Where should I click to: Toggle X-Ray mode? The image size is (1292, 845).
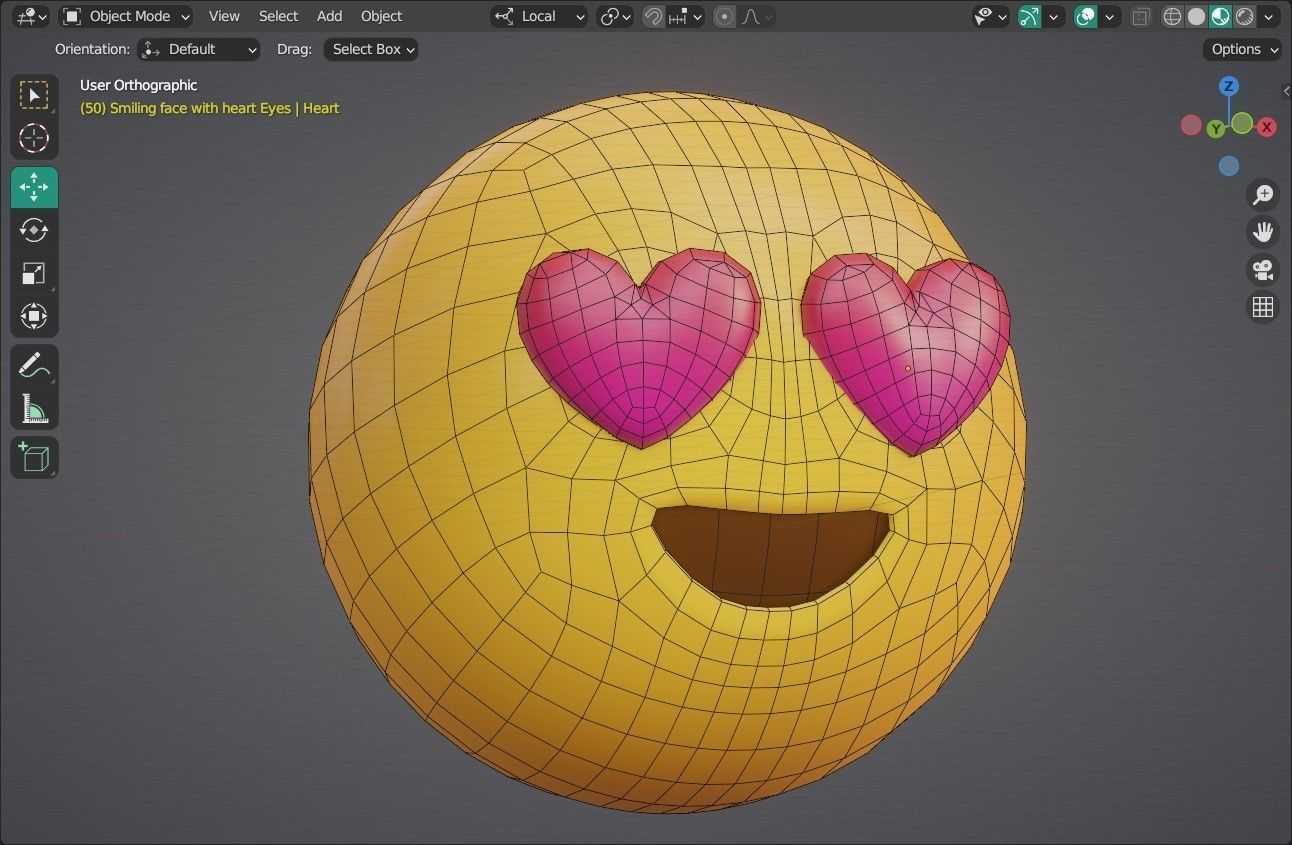pos(1141,16)
